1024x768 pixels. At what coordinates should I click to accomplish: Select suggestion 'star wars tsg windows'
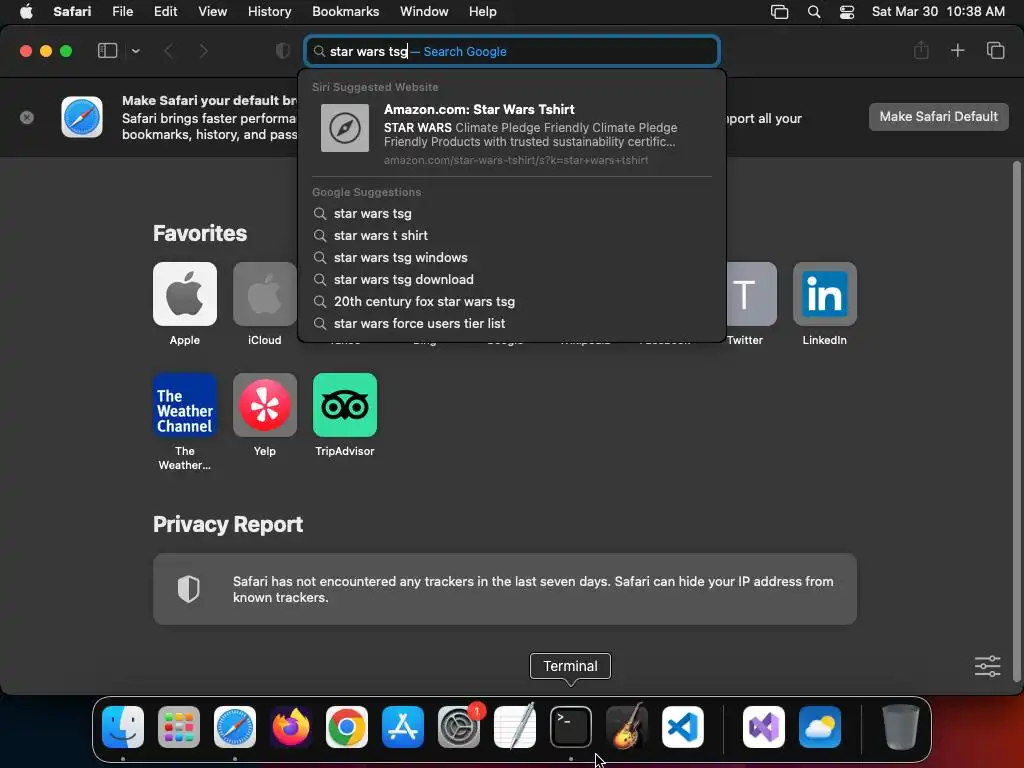[512, 257]
